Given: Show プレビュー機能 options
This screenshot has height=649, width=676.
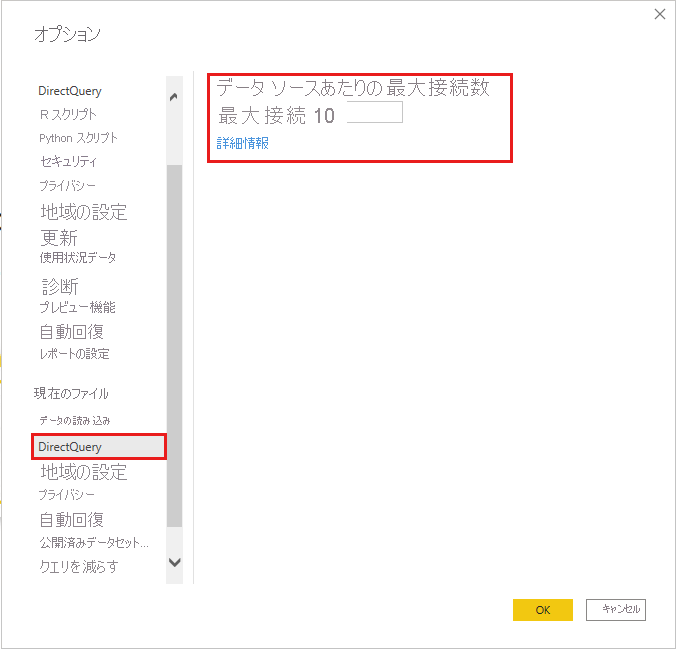Looking at the screenshot, I should point(78,307).
